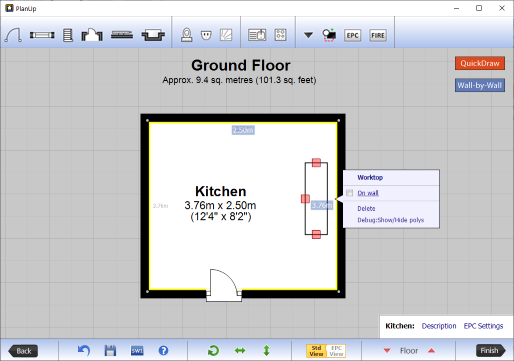Choose Delete in the Worktop menu
Viewport: 514px width, 361px height.
(x=366, y=209)
